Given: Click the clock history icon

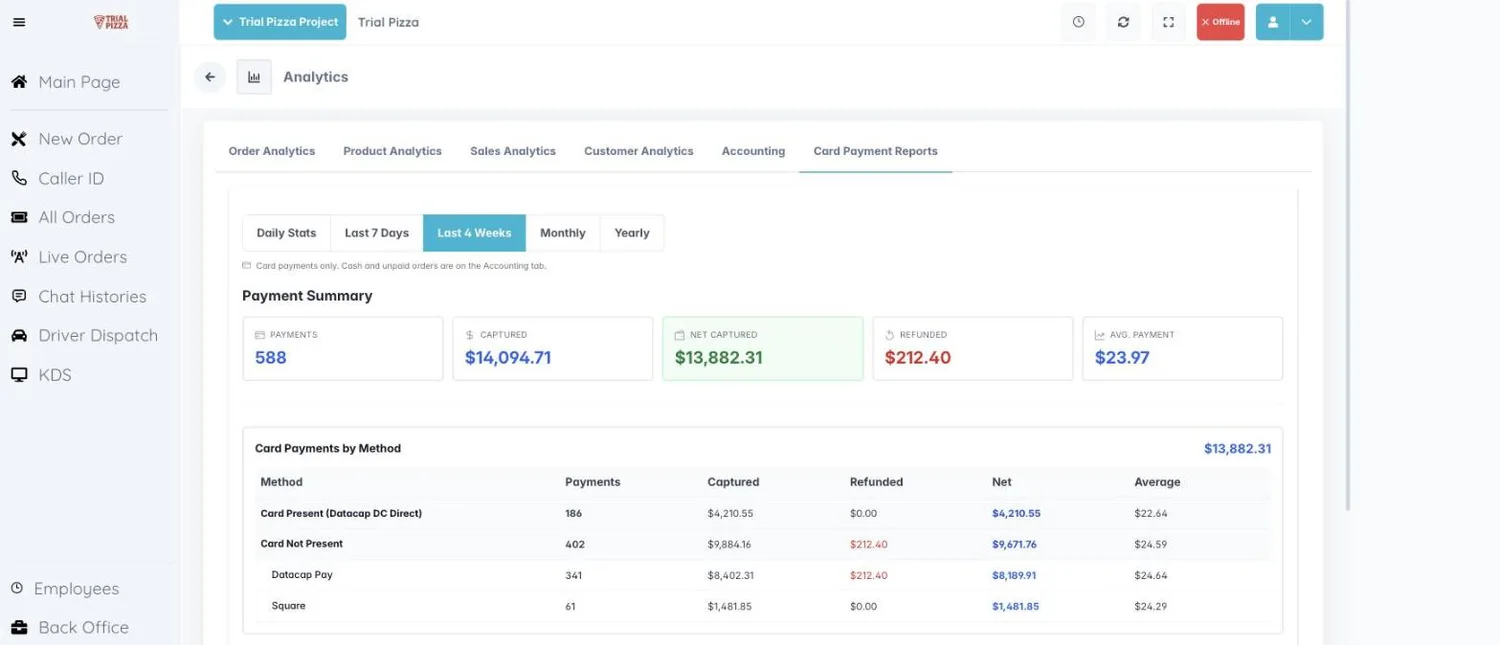Looking at the screenshot, I should [x=1078, y=22].
